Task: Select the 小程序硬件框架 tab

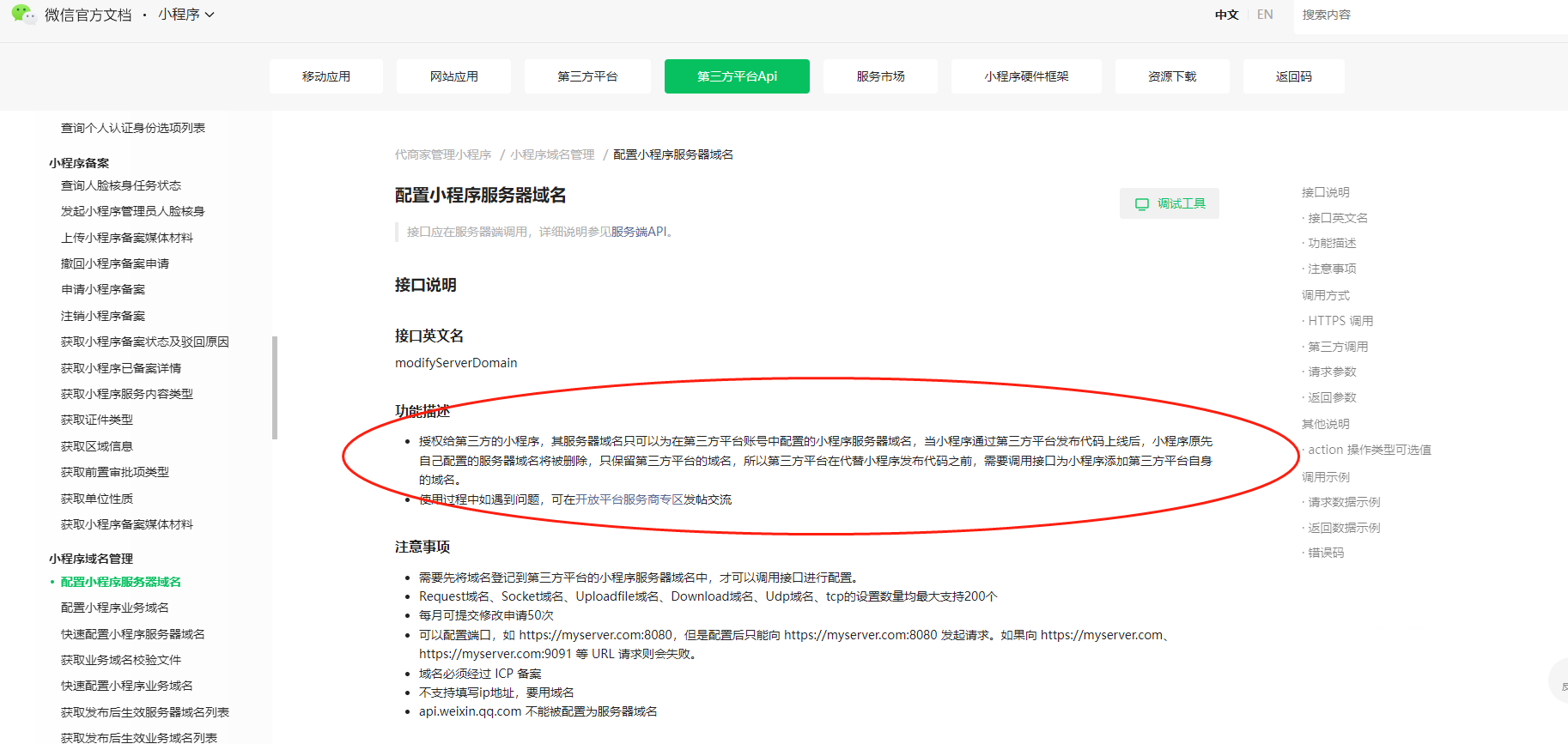Action: [1026, 76]
